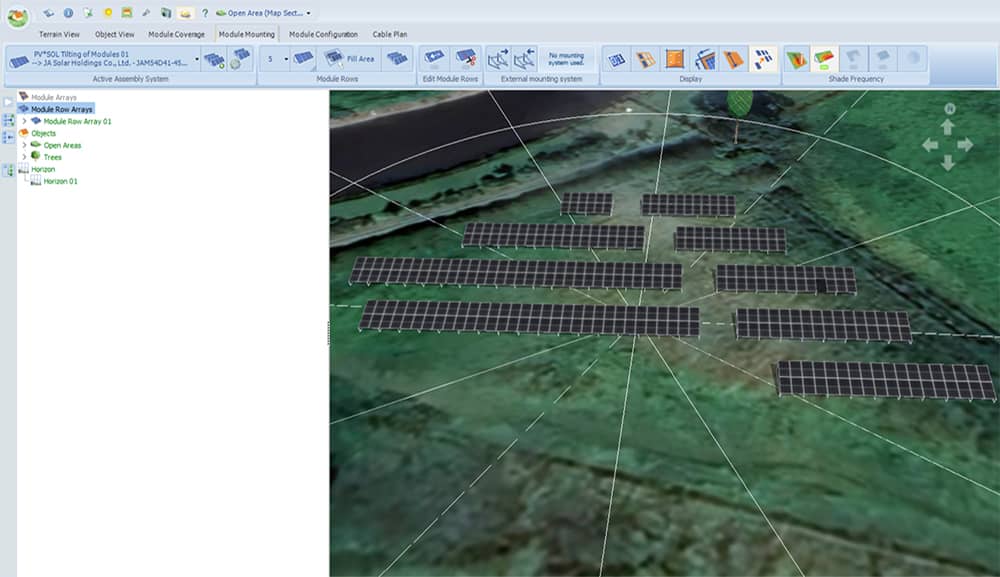Click the shade frequency colored terrain icon
Viewport: 1000px width, 577px height.
point(796,59)
